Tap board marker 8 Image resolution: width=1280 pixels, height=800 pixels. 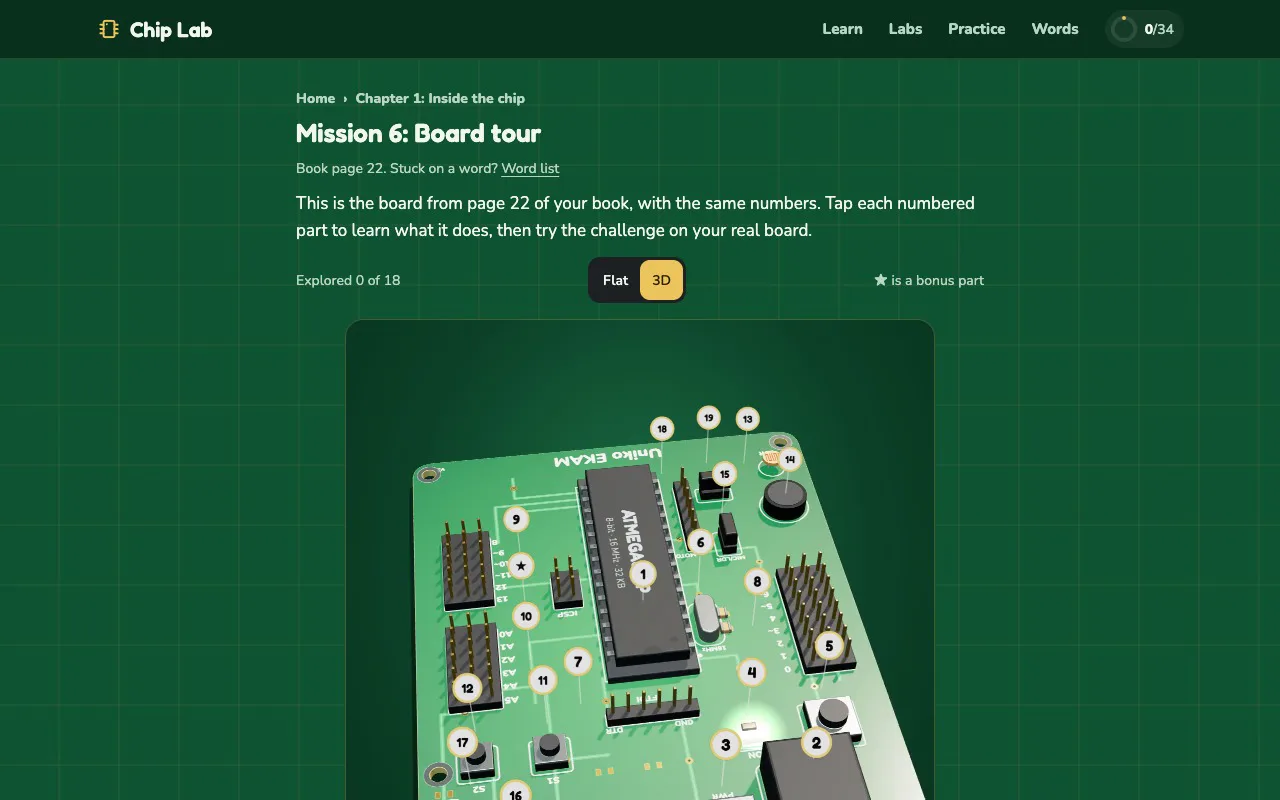(757, 581)
